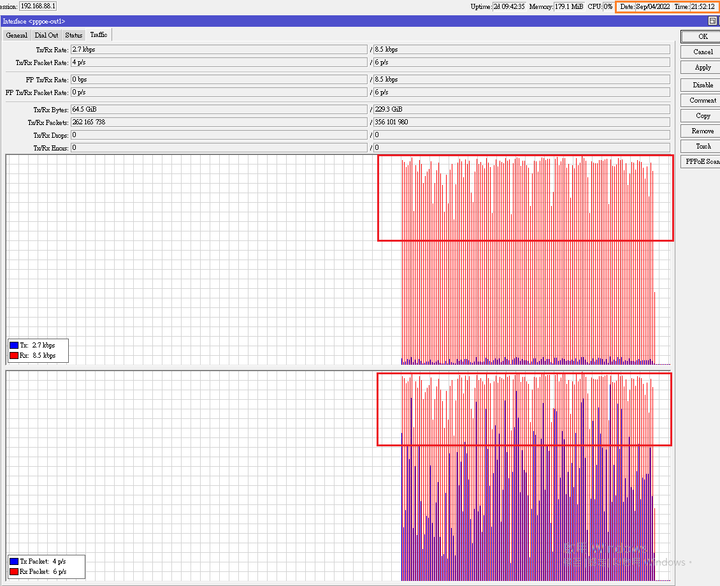
Task: Click the Tx Packets 262 165 738 field
Action: pos(219,122)
